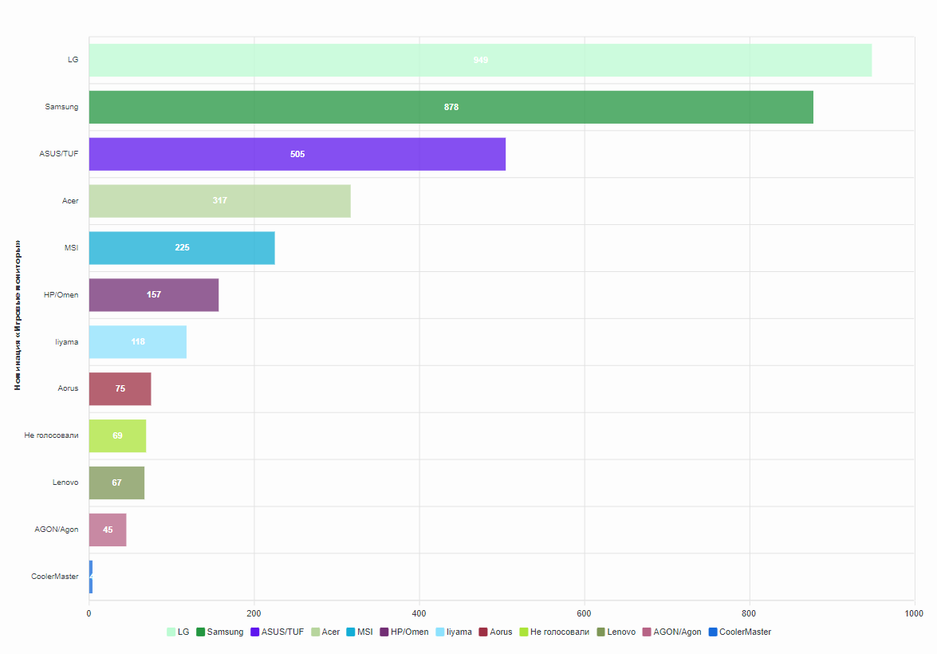Click the Не голосовали y-axis label
The width and height of the screenshot is (937, 654).
(51, 435)
